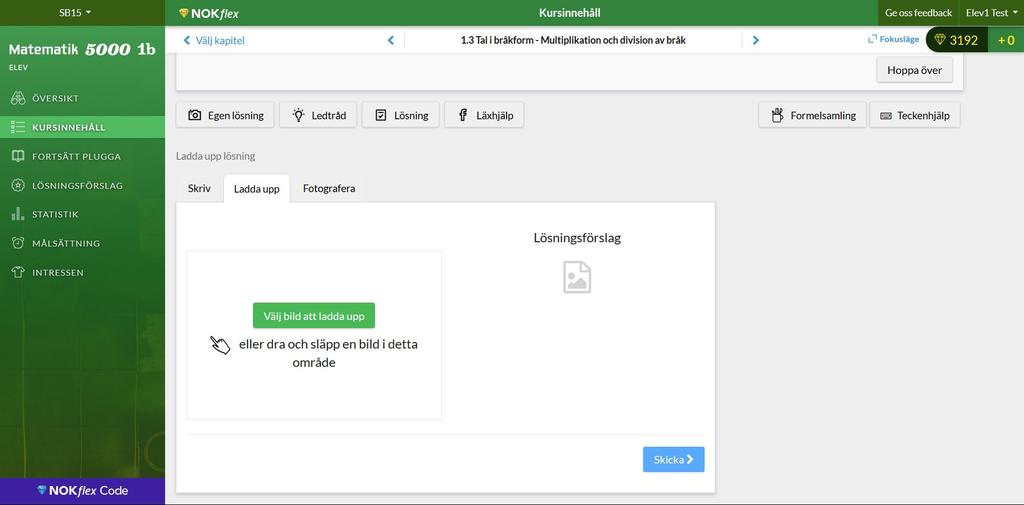The height and width of the screenshot is (505, 1024).
Task: Switch to the Fotografera tab
Action: point(329,188)
